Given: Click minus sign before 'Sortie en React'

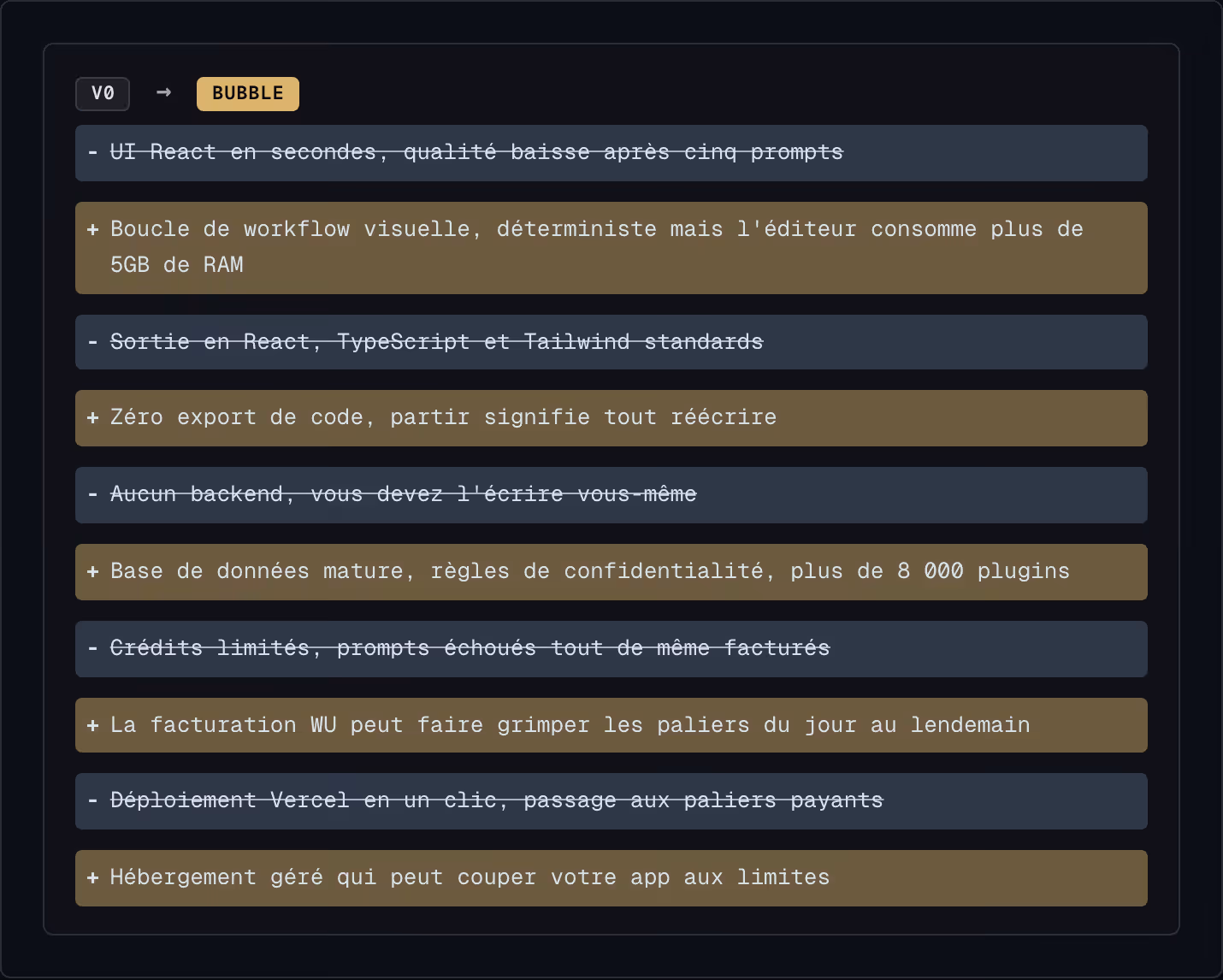Looking at the screenshot, I should [x=92, y=342].
